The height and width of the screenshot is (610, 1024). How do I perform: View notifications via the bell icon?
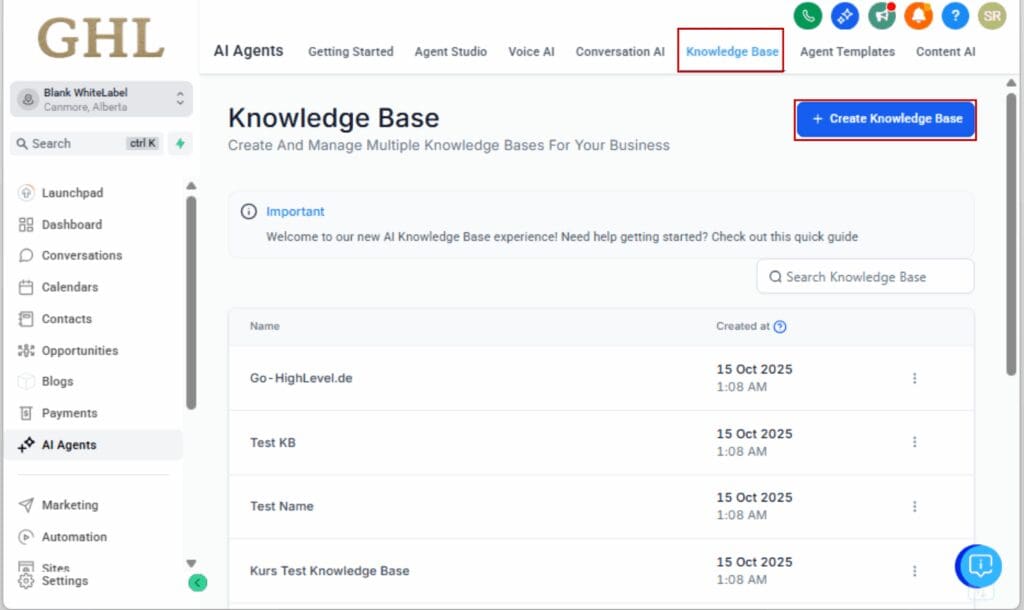[918, 16]
